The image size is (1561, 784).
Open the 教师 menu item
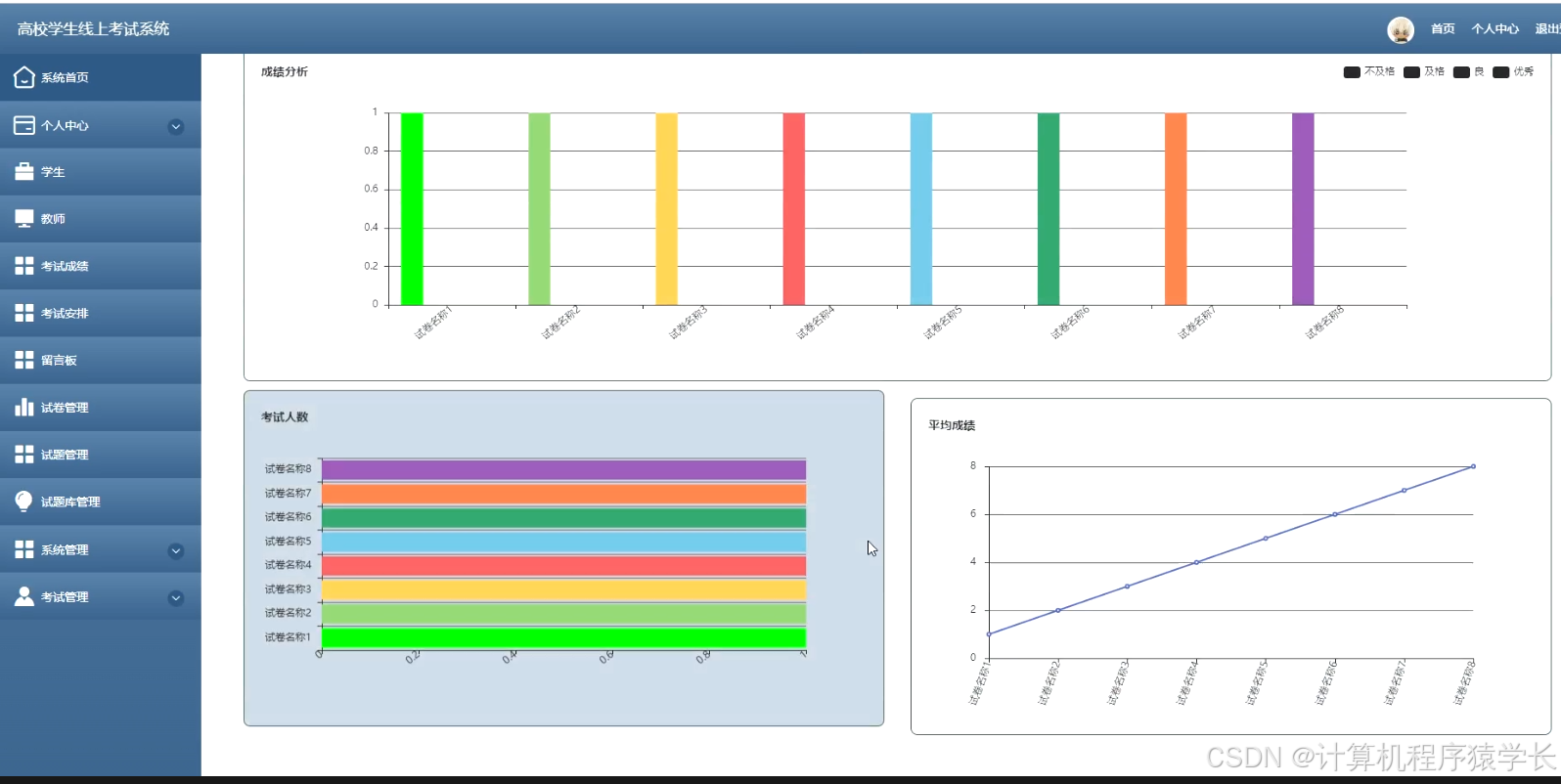(x=101, y=219)
